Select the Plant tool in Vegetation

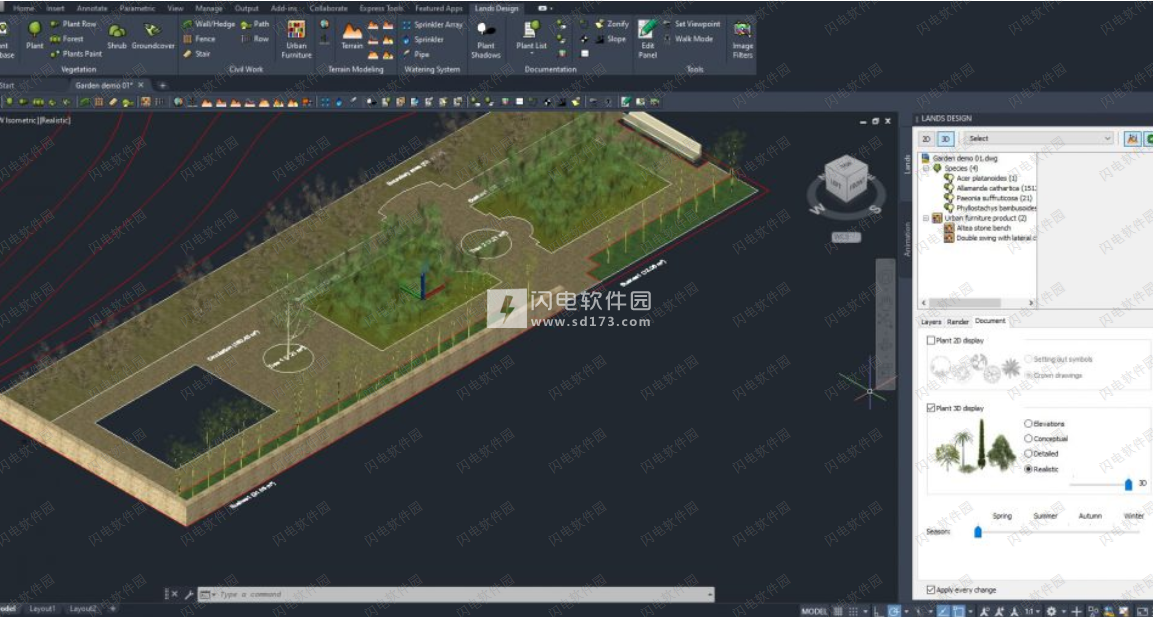coord(35,35)
